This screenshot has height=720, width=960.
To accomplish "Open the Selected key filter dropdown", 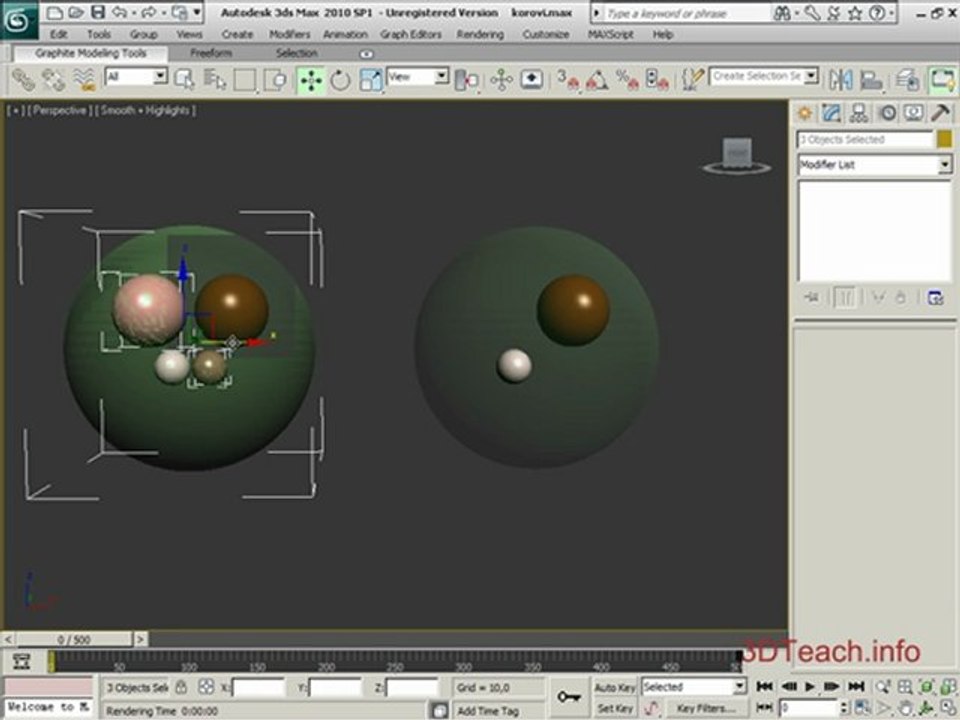I will 740,686.
